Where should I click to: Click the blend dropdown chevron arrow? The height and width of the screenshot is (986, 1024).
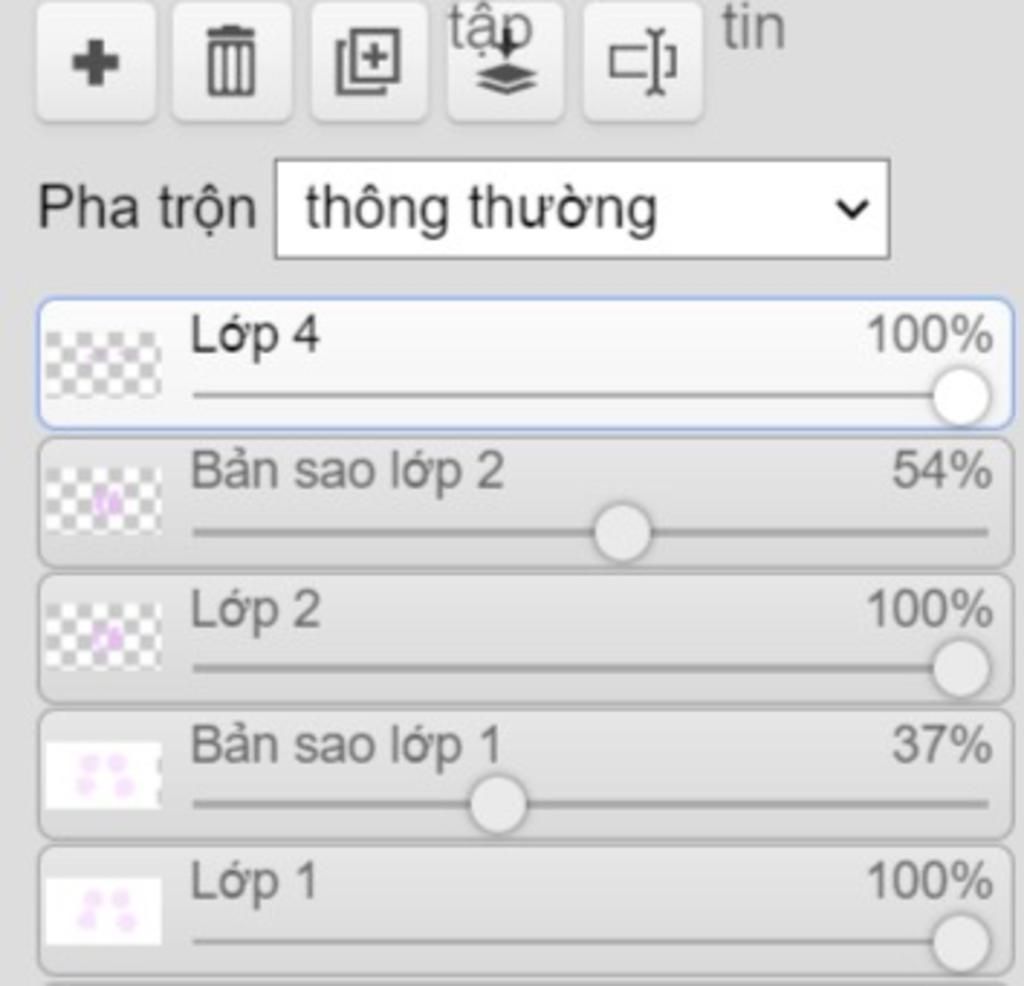[852, 209]
